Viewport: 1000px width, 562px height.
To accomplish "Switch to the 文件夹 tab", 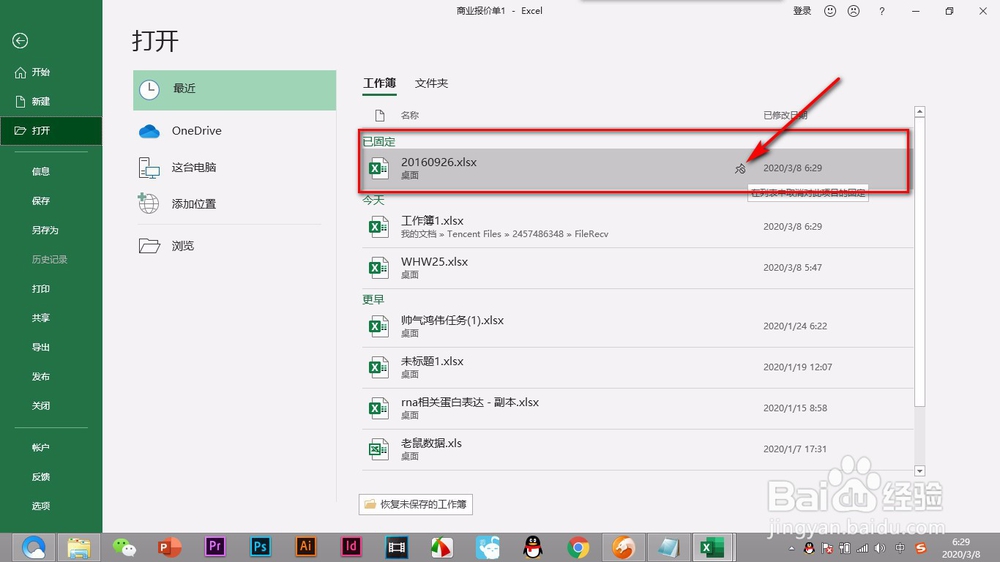I will coord(431,84).
